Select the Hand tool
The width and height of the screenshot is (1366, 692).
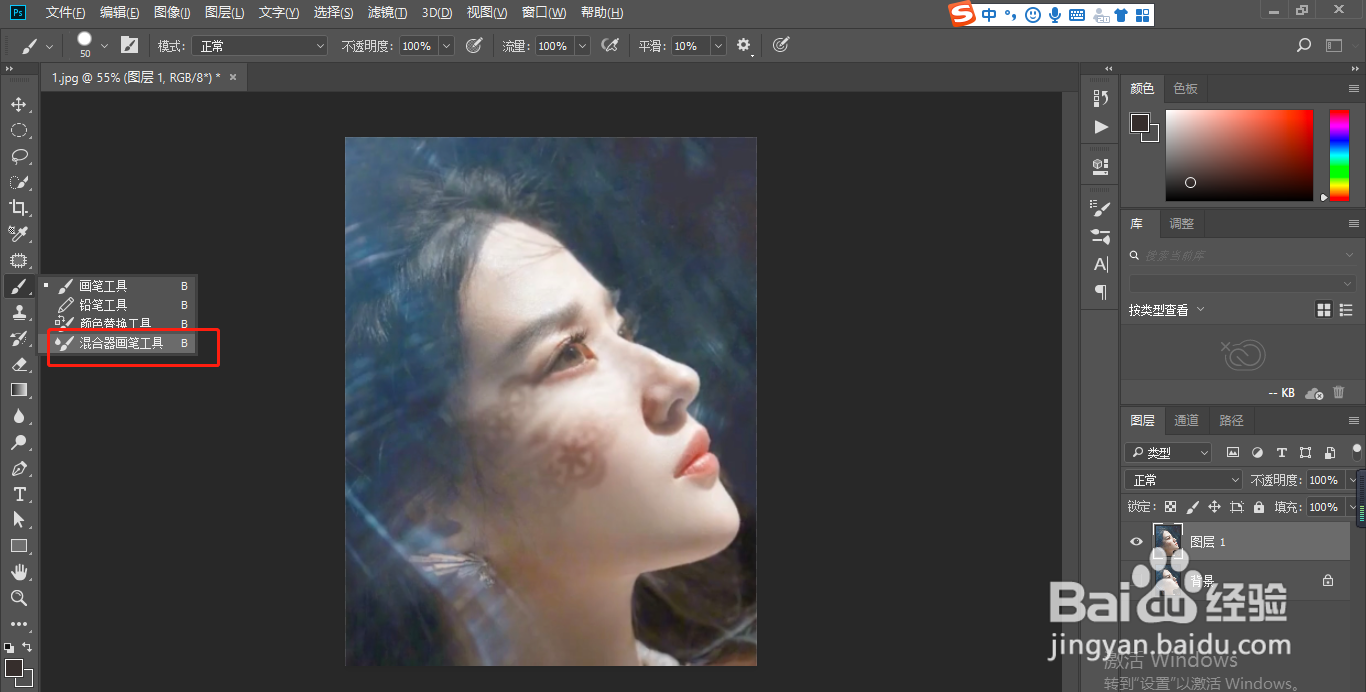click(x=18, y=572)
